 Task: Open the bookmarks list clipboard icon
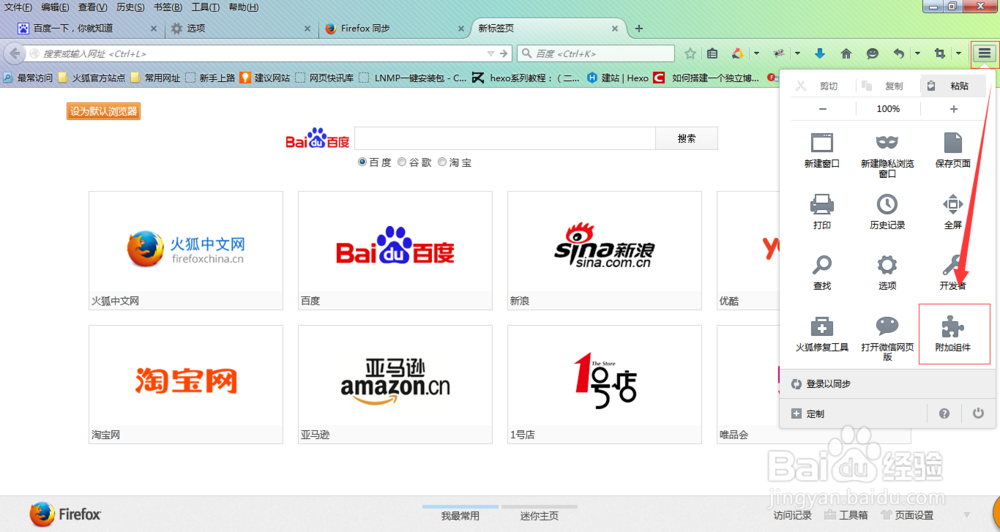(x=712, y=54)
